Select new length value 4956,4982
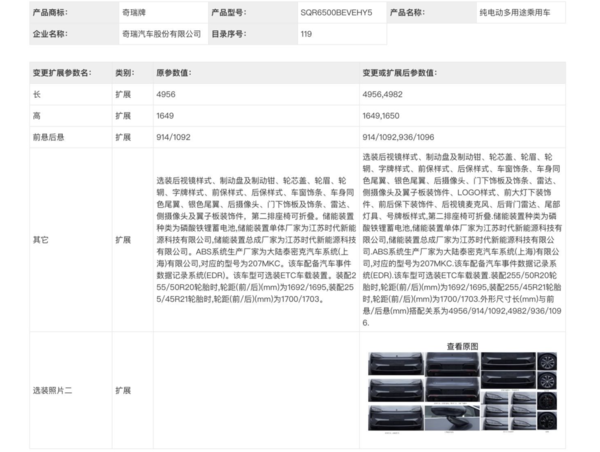600x452 pixels. point(382,95)
